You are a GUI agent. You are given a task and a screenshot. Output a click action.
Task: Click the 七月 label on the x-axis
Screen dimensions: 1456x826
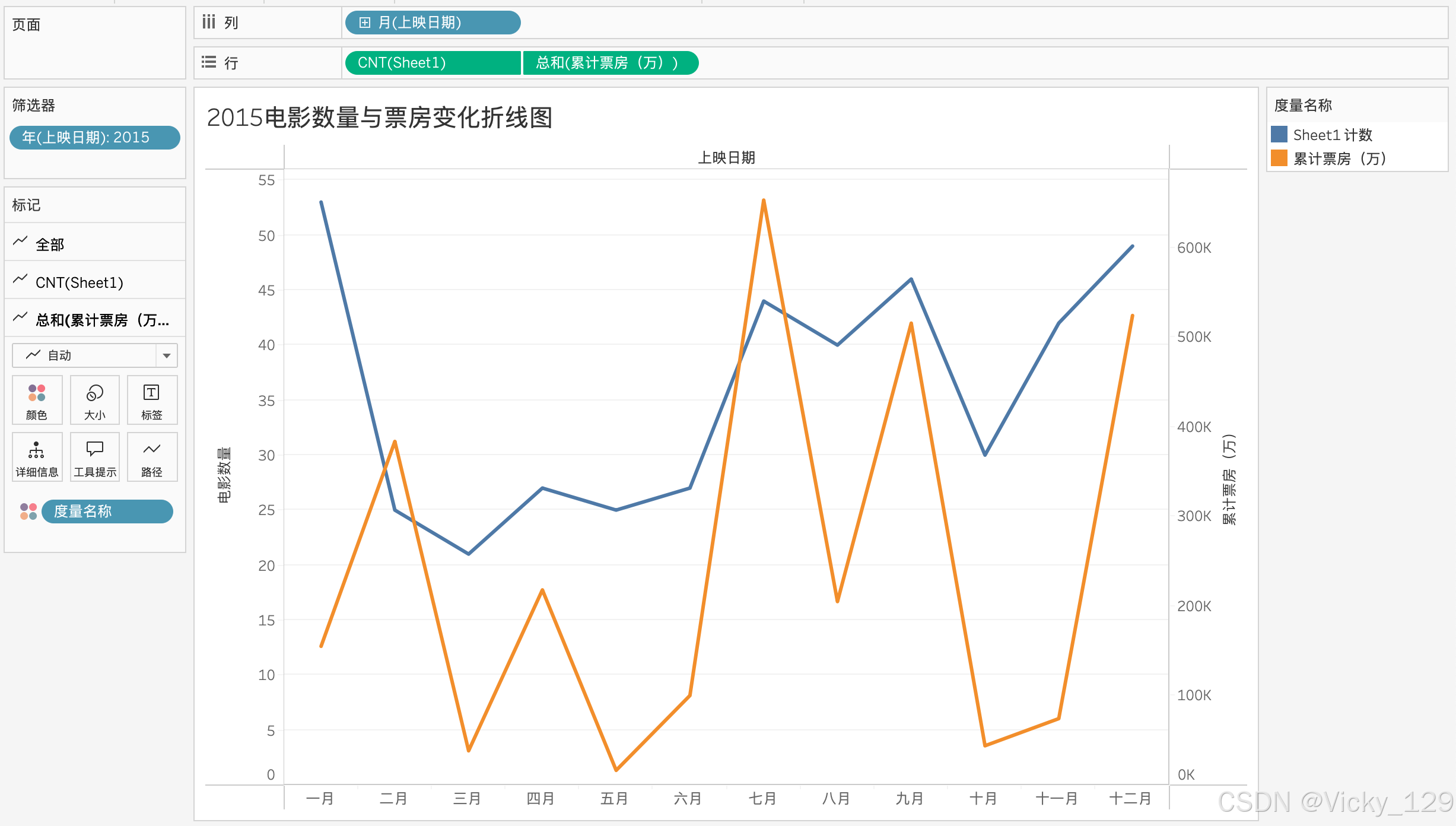coord(762,799)
